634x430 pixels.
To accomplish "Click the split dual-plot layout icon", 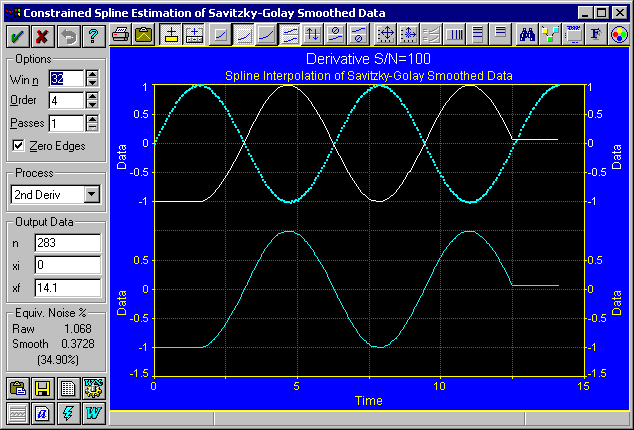I will (194, 35).
